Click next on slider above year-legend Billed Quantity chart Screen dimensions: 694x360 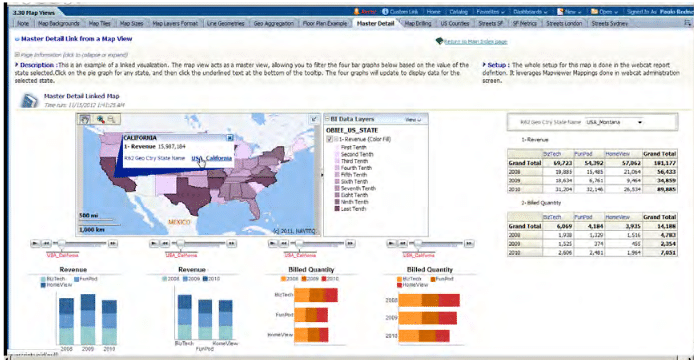(x=351, y=244)
